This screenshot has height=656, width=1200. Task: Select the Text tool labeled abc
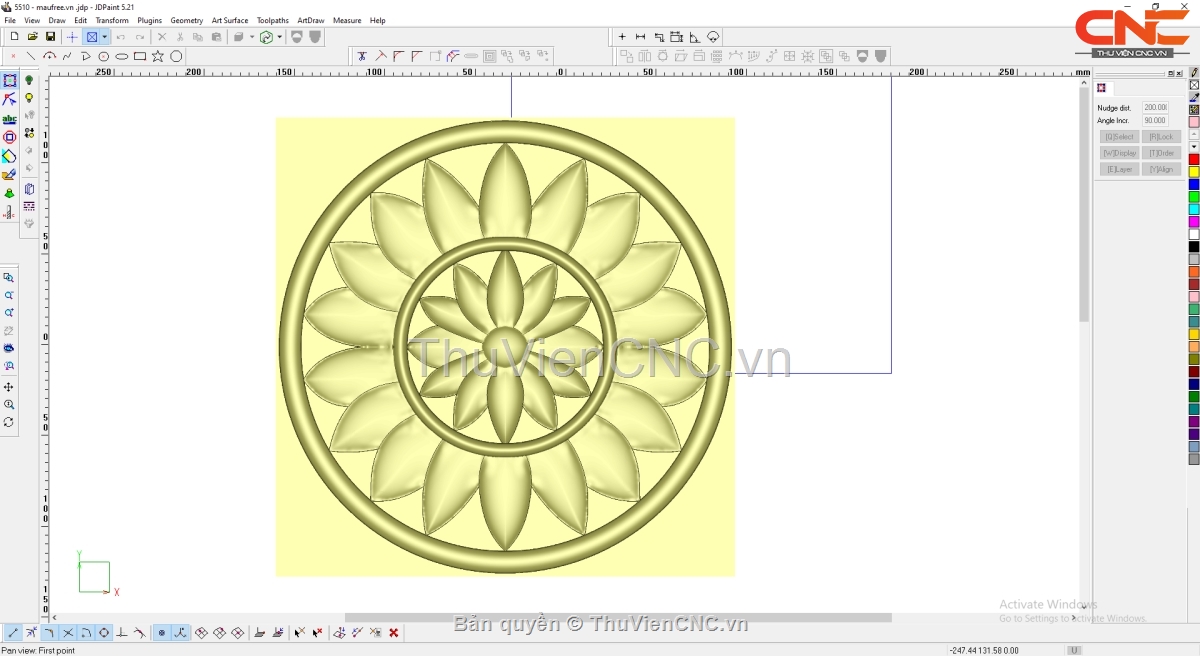[x=9, y=118]
